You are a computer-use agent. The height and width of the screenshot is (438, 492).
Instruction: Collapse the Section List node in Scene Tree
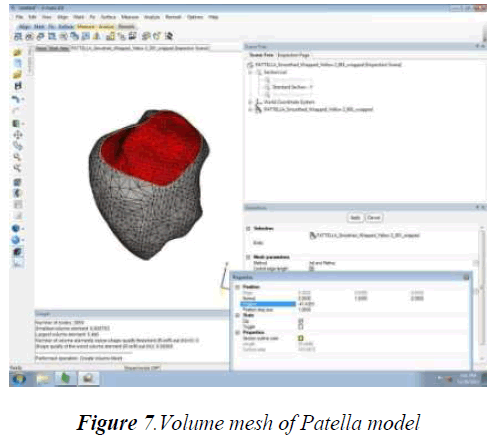pos(250,72)
